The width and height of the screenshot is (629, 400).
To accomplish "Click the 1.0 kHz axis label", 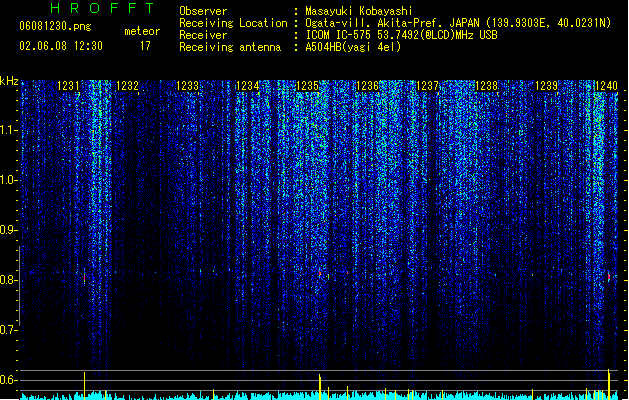I will pyautogui.click(x=8, y=180).
